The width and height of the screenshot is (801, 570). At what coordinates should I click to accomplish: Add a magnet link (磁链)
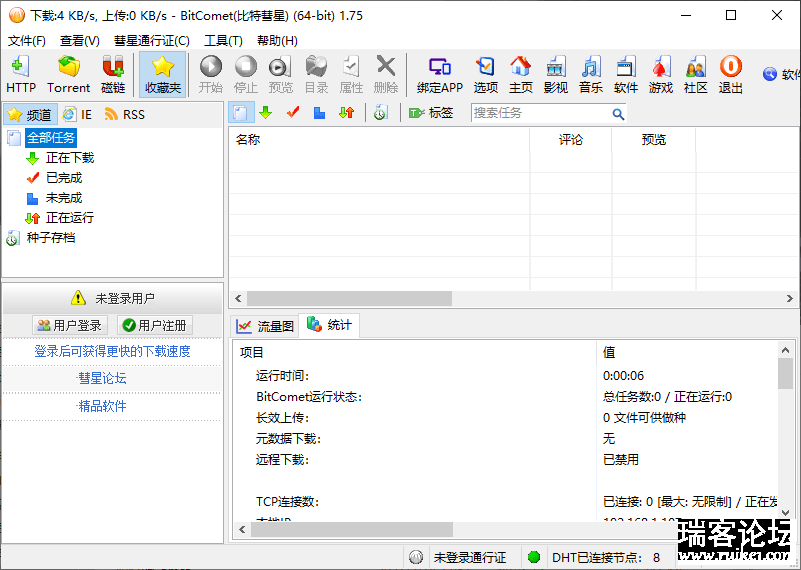(x=113, y=75)
